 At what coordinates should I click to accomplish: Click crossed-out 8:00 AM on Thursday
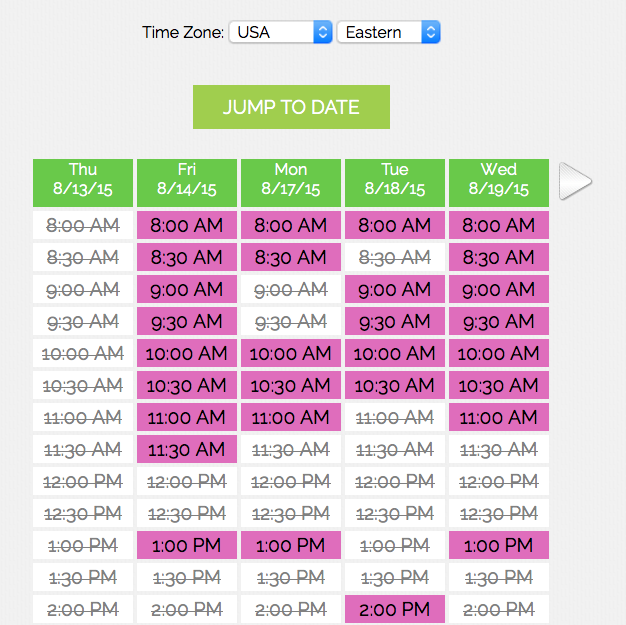point(83,226)
